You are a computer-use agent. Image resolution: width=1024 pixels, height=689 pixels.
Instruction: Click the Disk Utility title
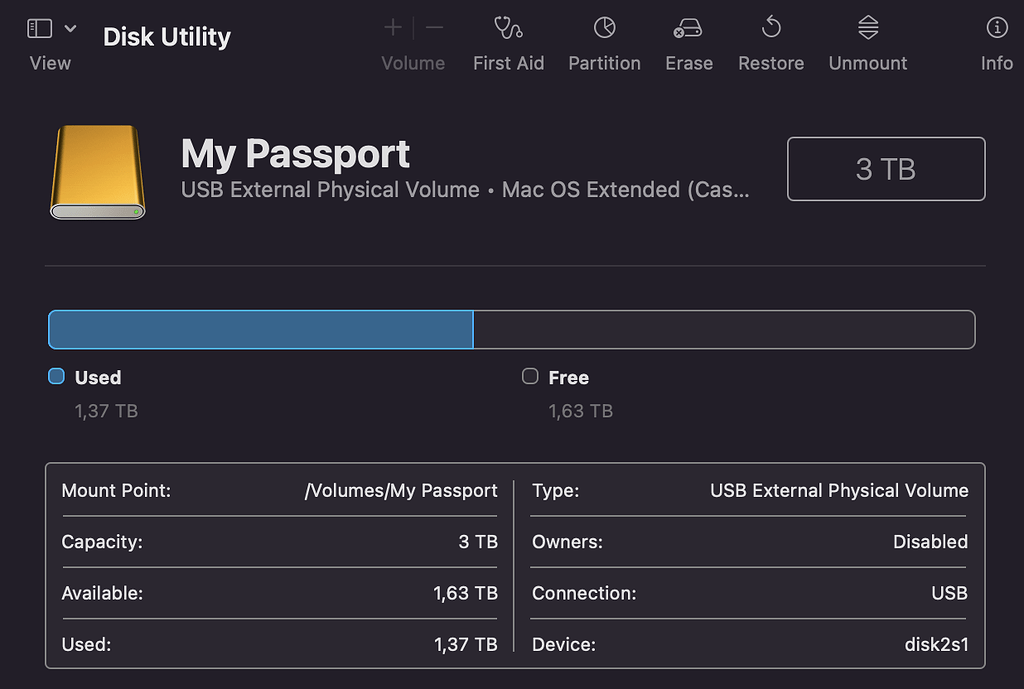click(166, 36)
